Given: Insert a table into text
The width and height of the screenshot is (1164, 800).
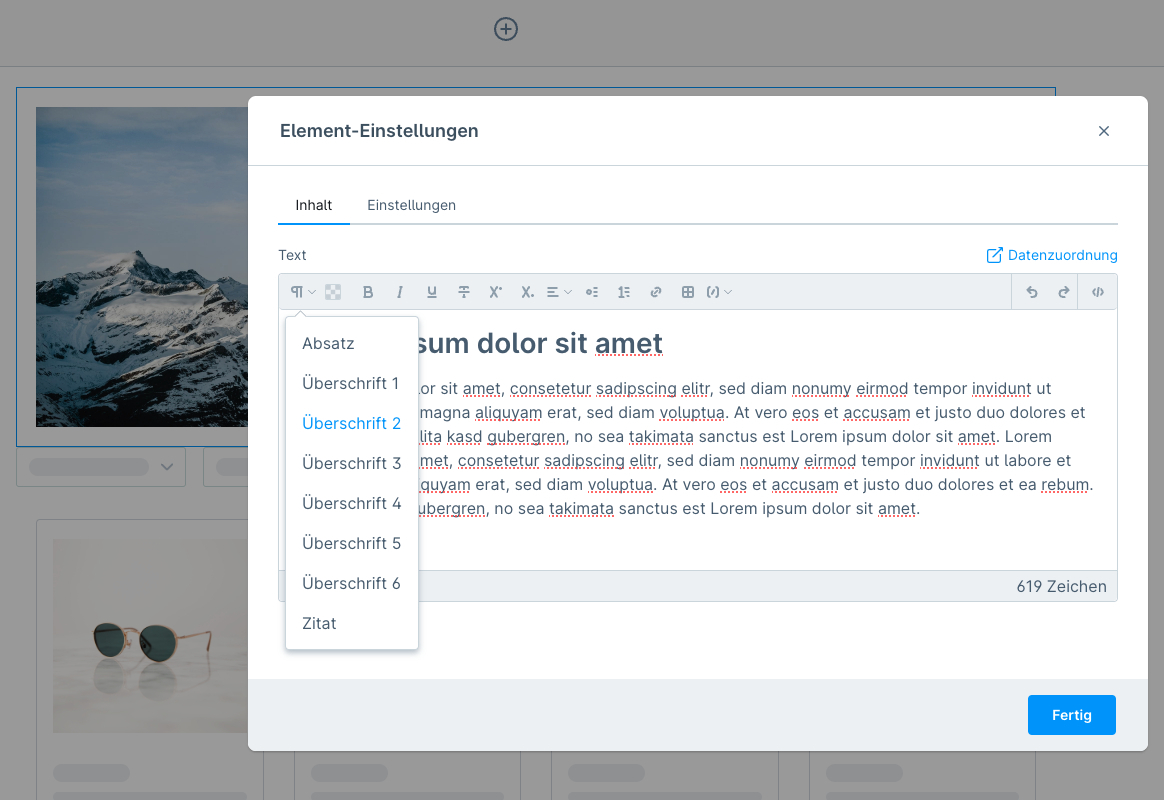Looking at the screenshot, I should 688,292.
